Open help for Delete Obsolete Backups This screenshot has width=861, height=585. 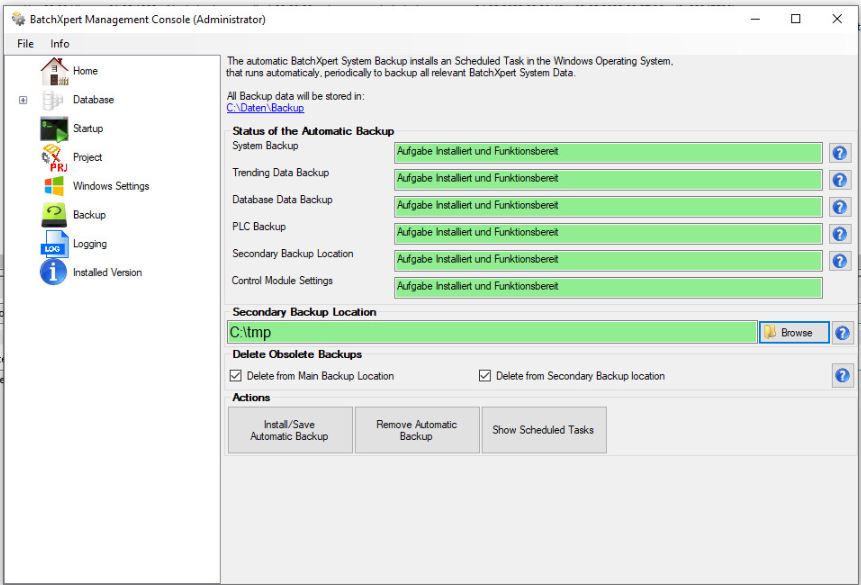pos(842,375)
